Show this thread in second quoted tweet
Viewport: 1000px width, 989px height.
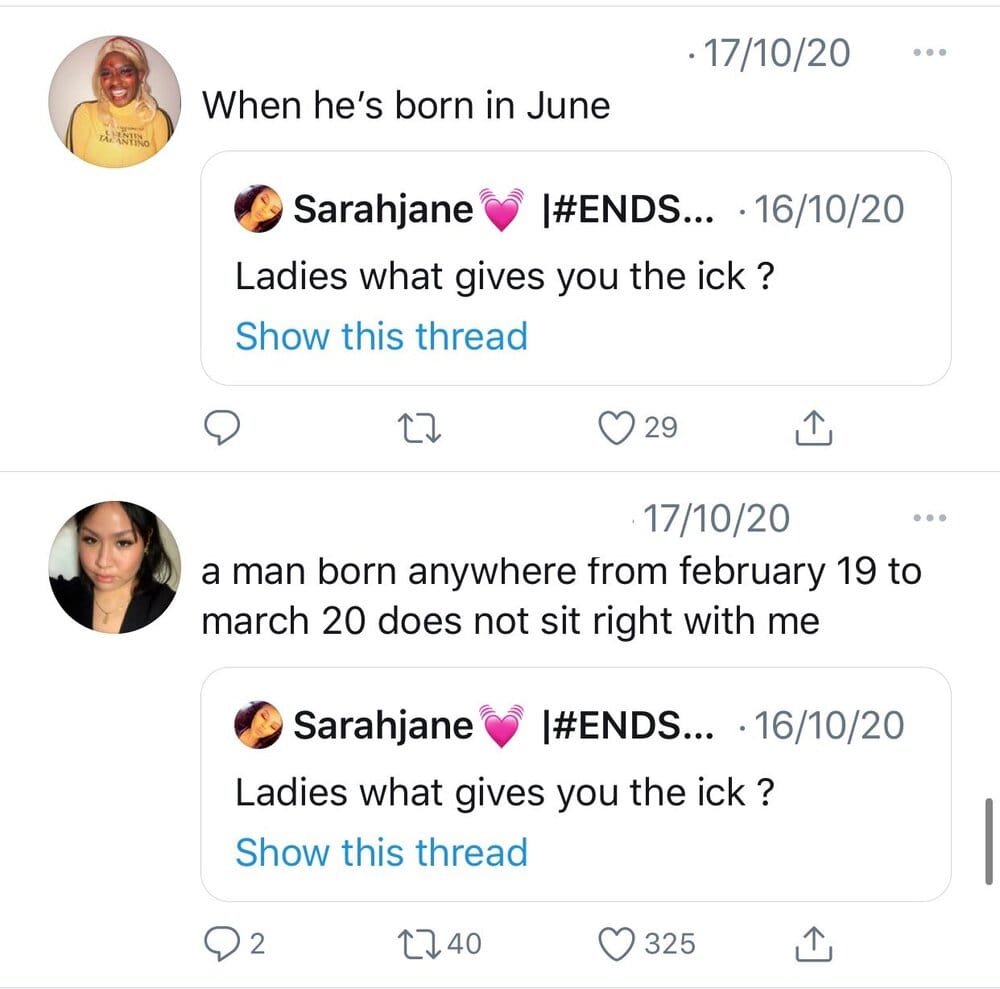click(x=381, y=852)
